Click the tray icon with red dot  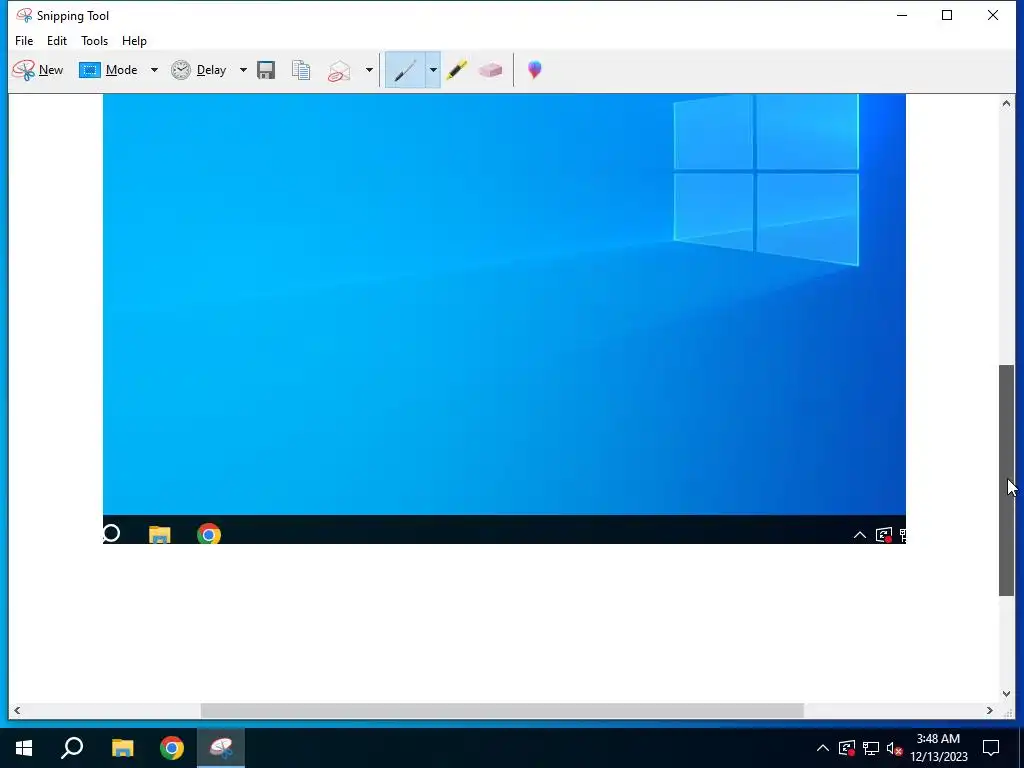(x=846, y=748)
